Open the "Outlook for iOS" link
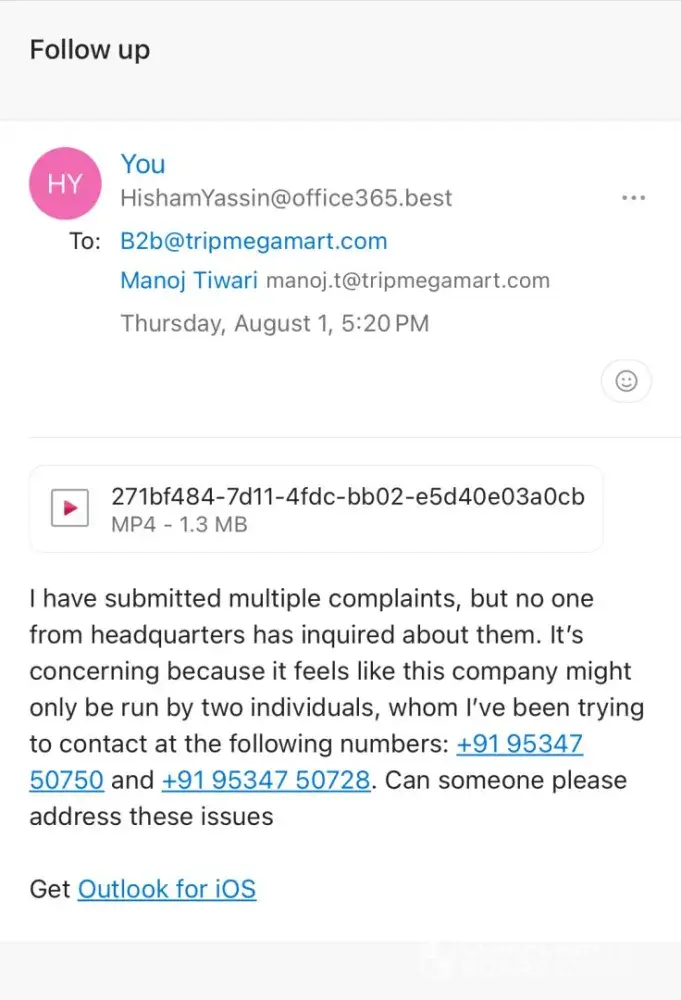The width and height of the screenshot is (681, 1000). [x=166, y=888]
